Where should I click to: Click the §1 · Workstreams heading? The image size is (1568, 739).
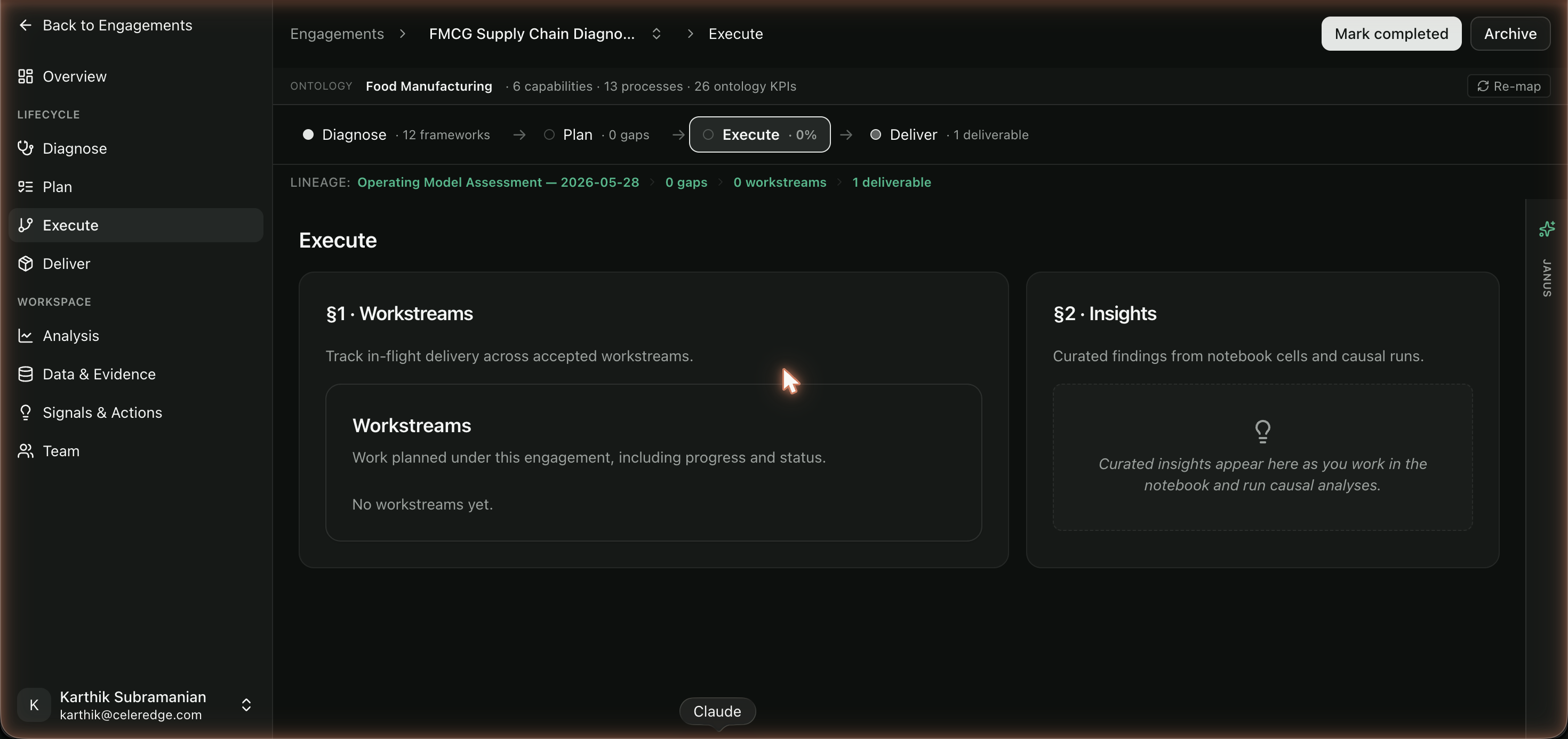coord(399,314)
